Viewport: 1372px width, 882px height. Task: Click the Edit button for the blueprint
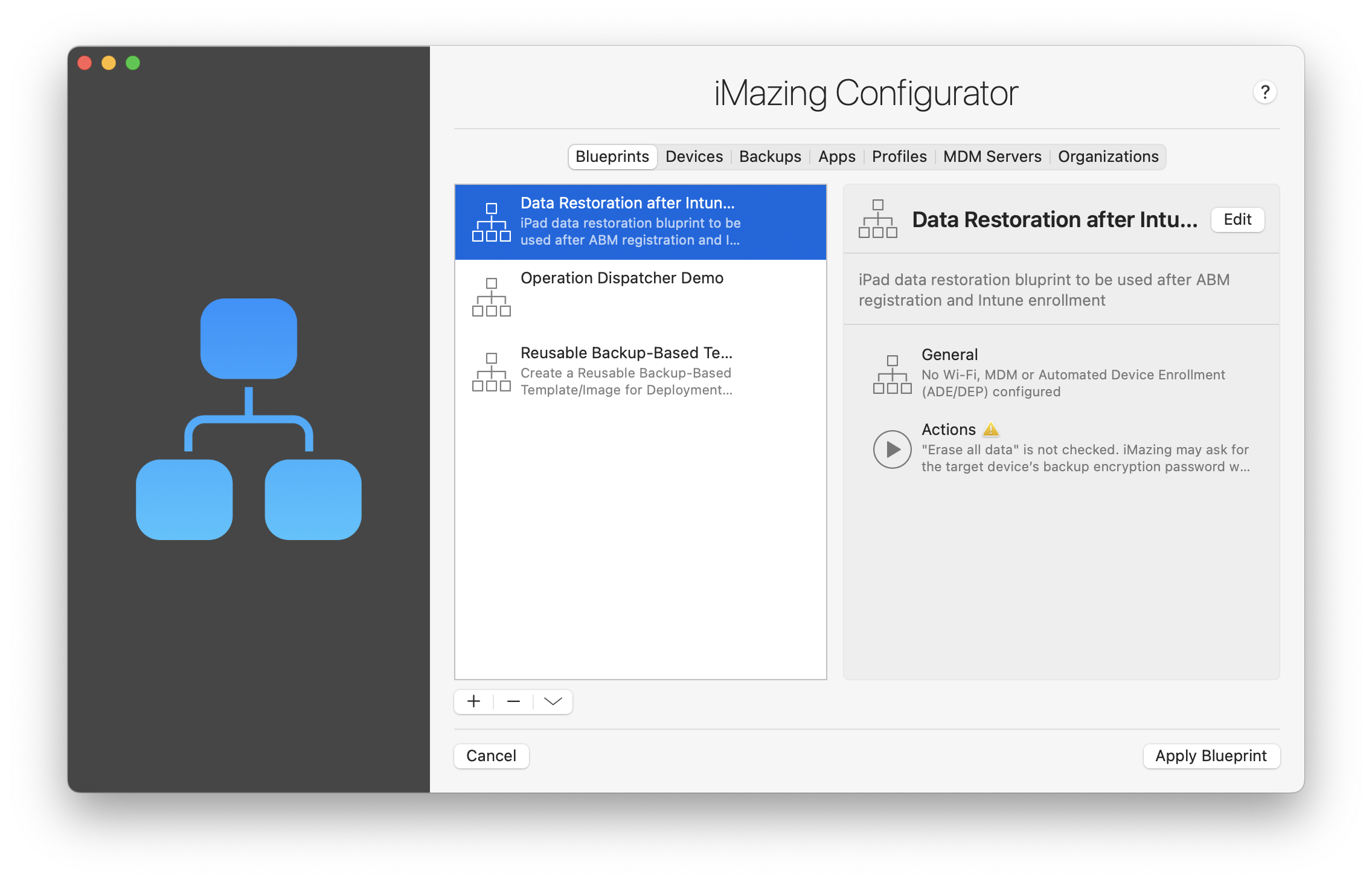(1237, 219)
